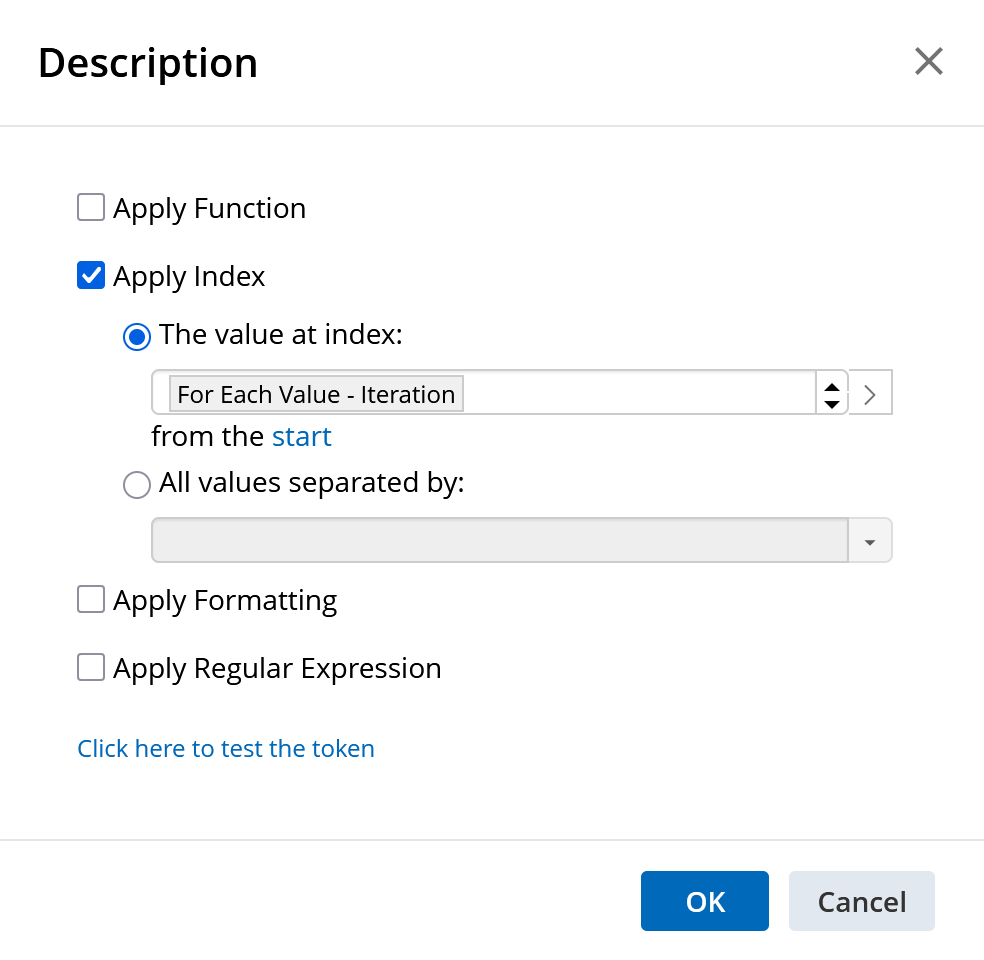The image size is (984, 960).
Task: Enable the Apply Function checkbox
Action: 91,208
